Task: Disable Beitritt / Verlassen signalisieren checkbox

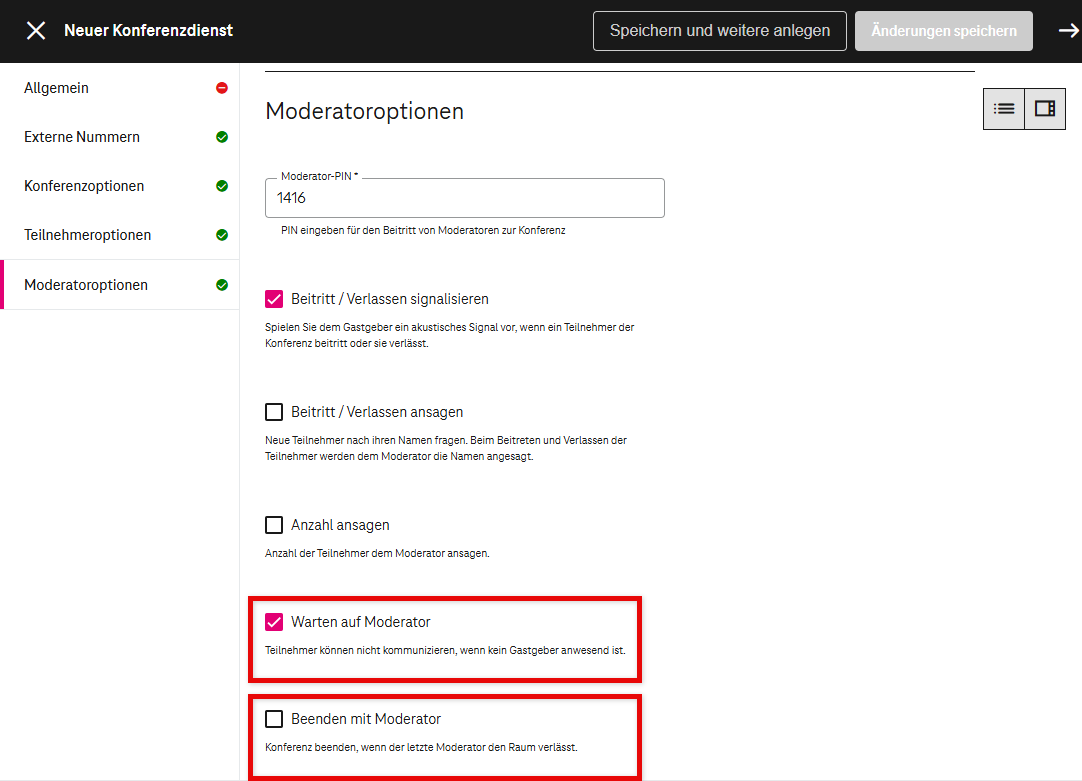Action: point(274,299)
